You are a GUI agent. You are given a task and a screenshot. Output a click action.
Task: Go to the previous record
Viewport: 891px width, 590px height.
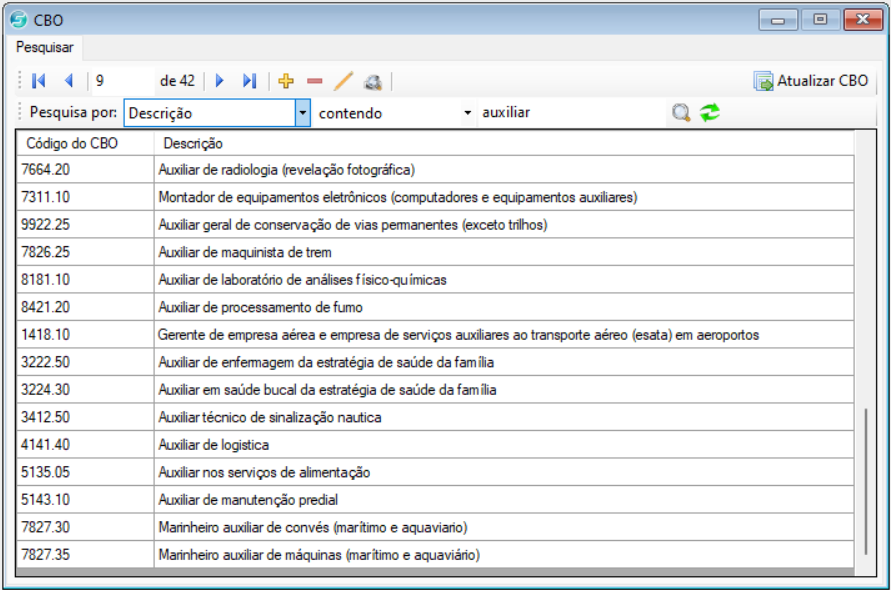click(69, 81)
